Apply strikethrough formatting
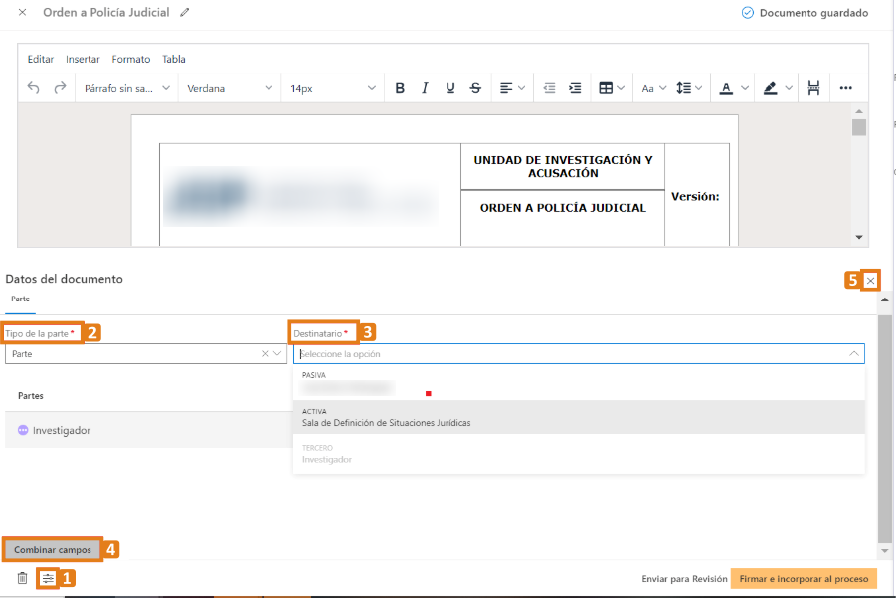This screenshot has height=598, width=896. point(474,87)
